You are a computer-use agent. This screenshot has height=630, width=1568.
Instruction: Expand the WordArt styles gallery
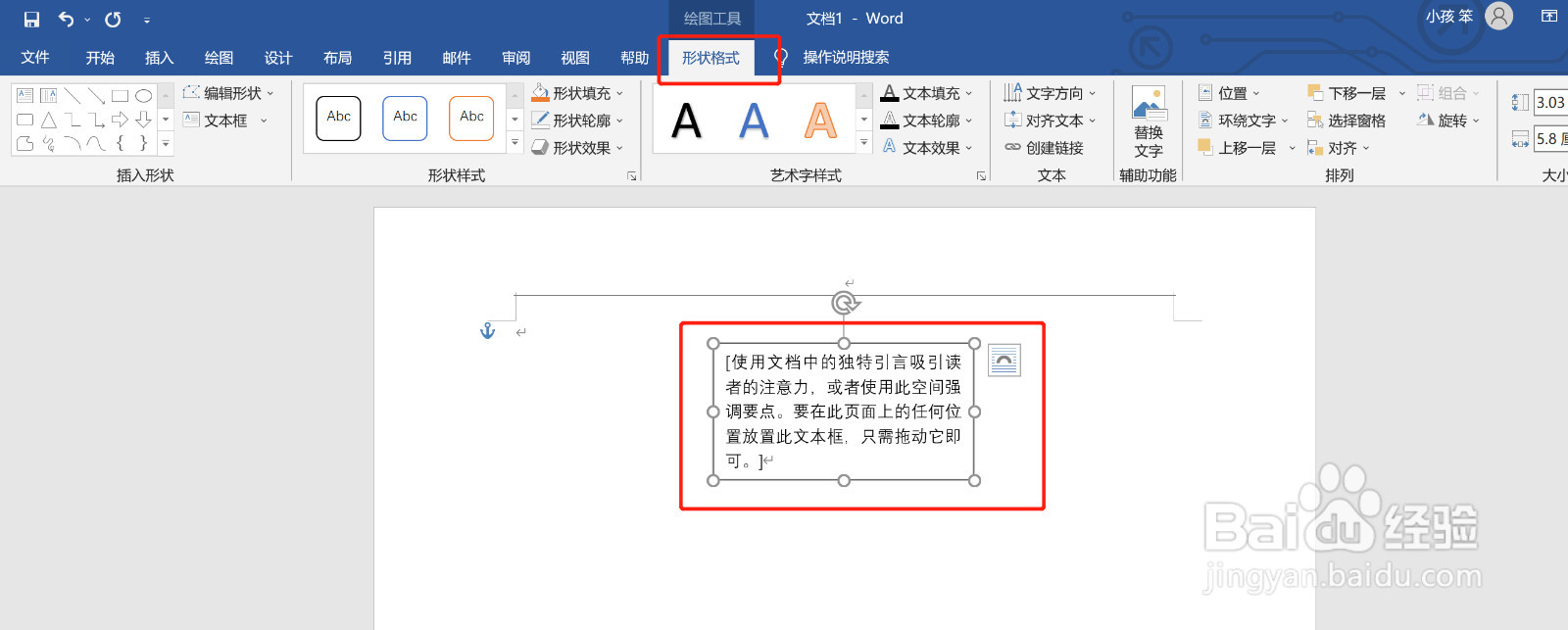point(863,143)
